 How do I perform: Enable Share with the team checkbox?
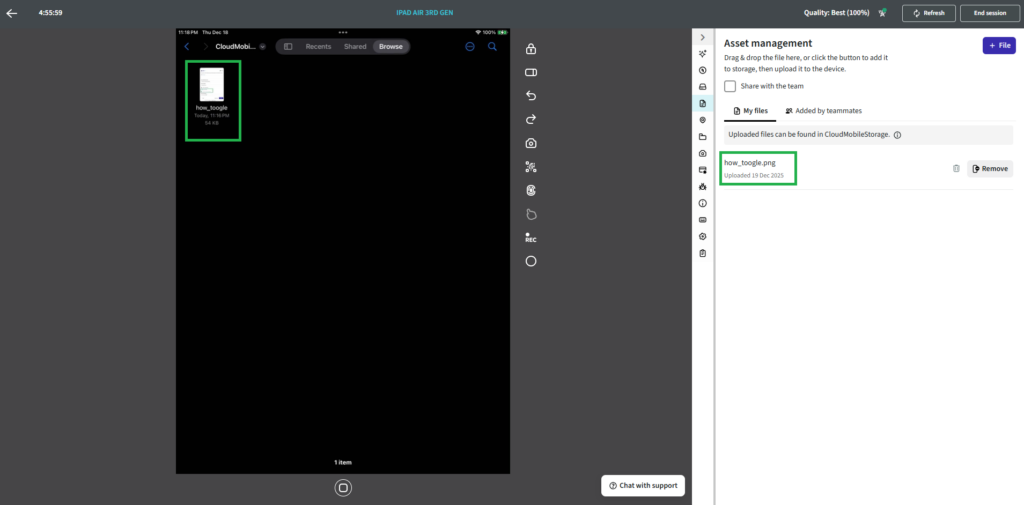tap(730, 87)
